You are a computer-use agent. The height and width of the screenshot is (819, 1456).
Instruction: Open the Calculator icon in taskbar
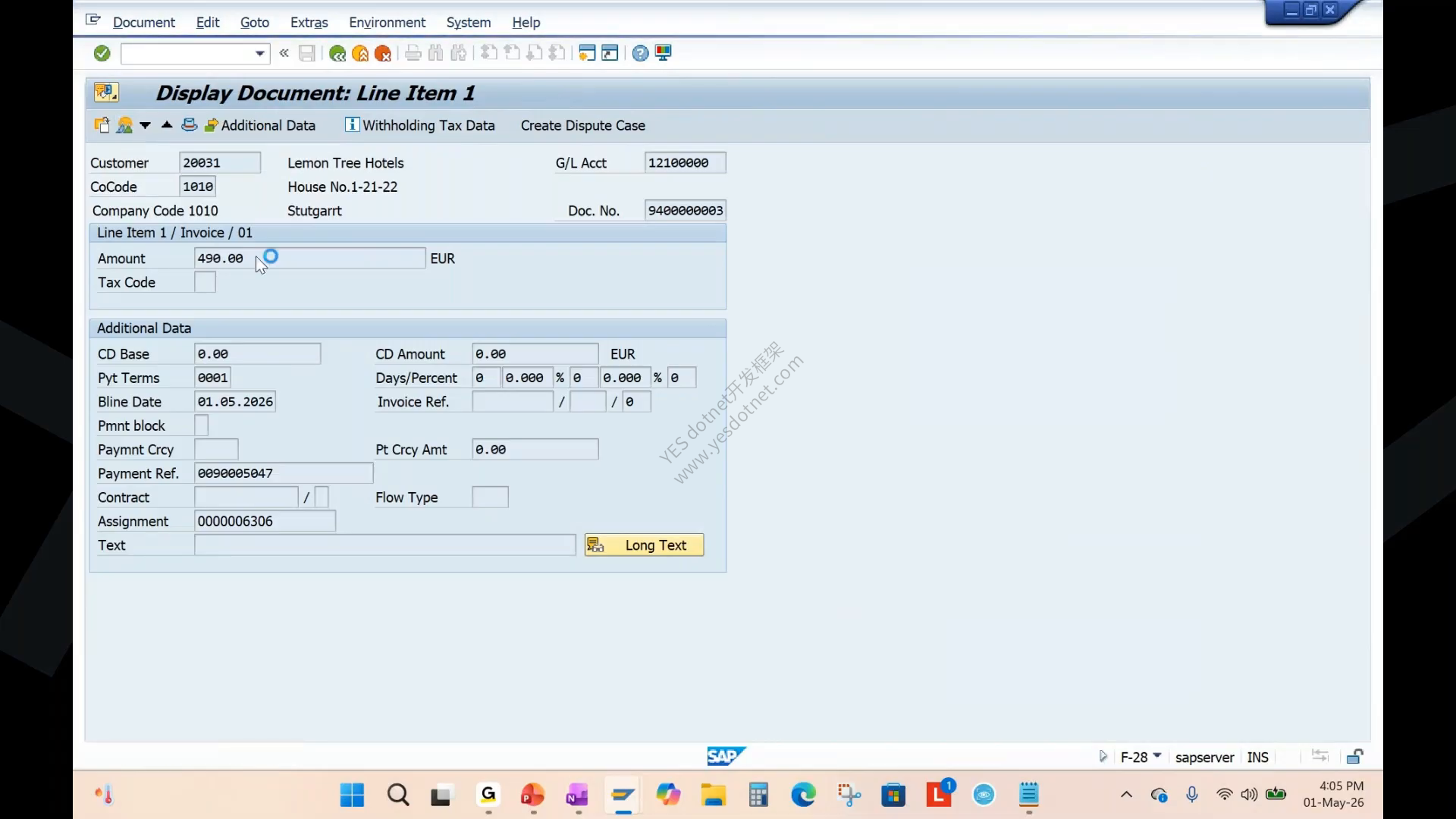coord(758,795)
